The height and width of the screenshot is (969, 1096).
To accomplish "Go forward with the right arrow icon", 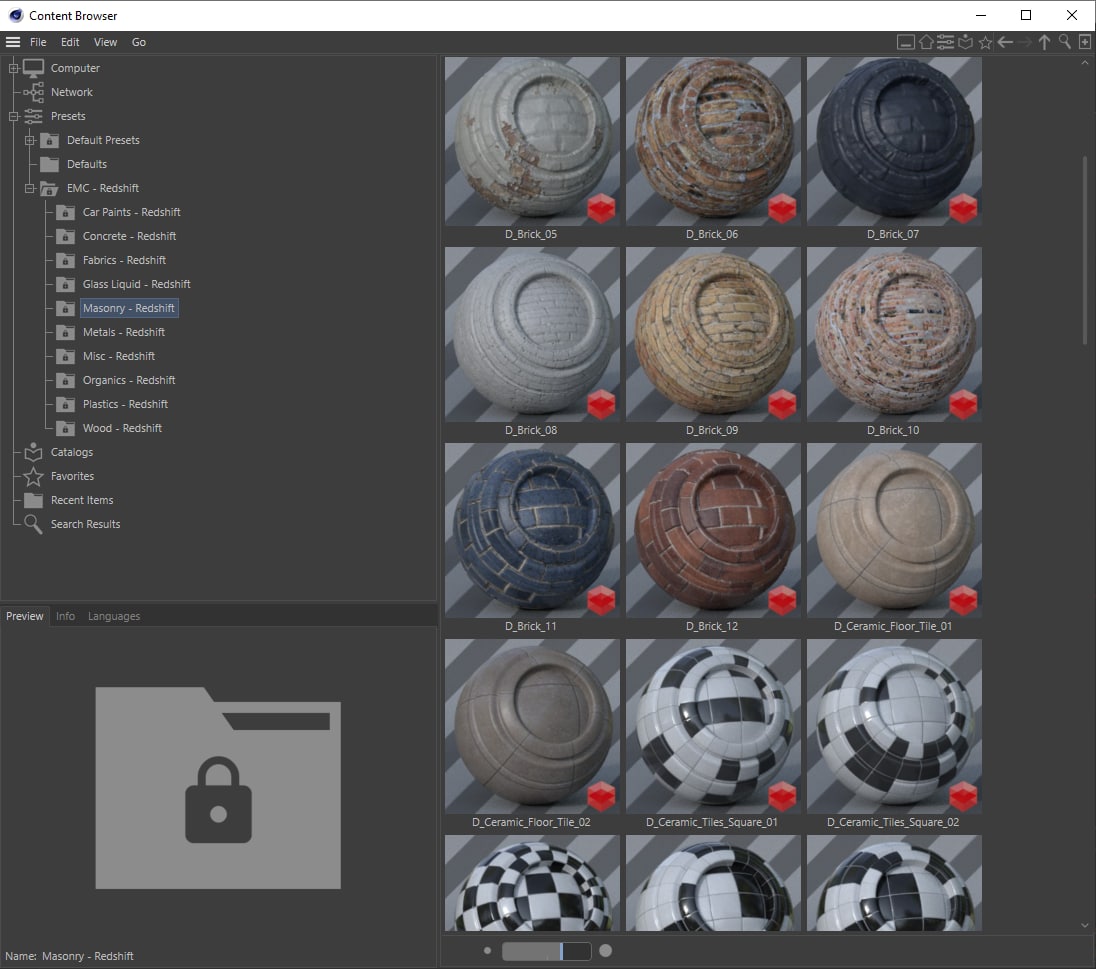I will [x=1025, y=43].
